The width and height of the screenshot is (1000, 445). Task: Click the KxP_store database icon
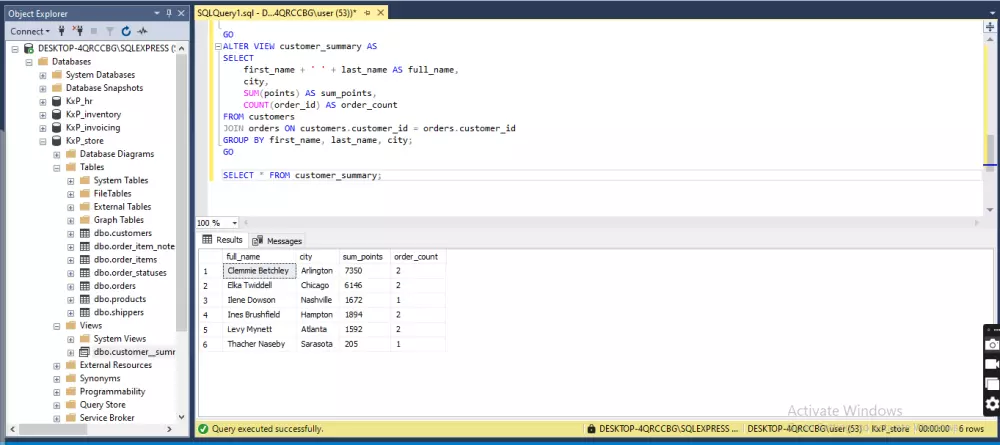click(x=57, y=141)
